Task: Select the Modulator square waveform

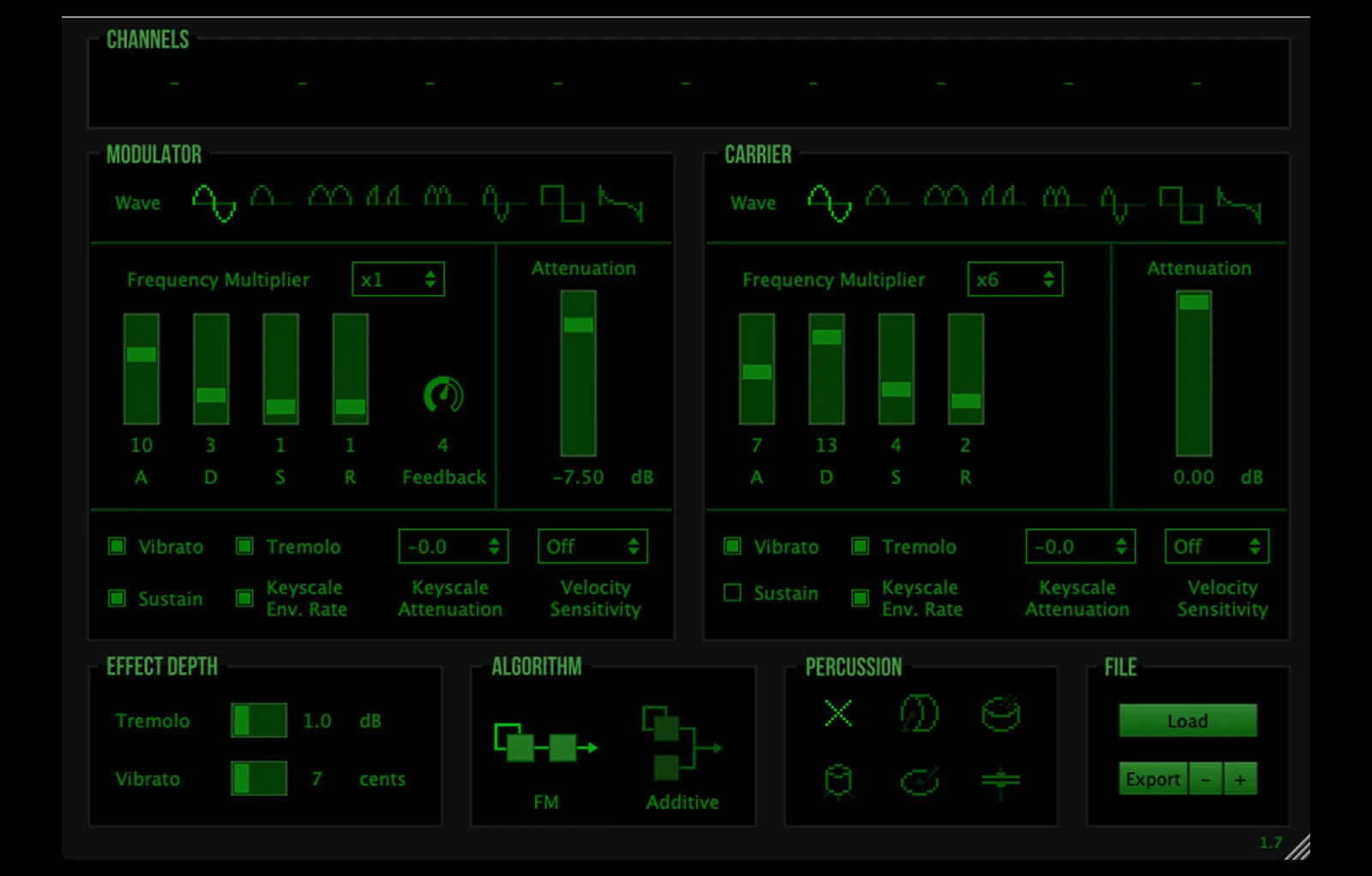Action: pyautogui.click(x=562, y=203)
